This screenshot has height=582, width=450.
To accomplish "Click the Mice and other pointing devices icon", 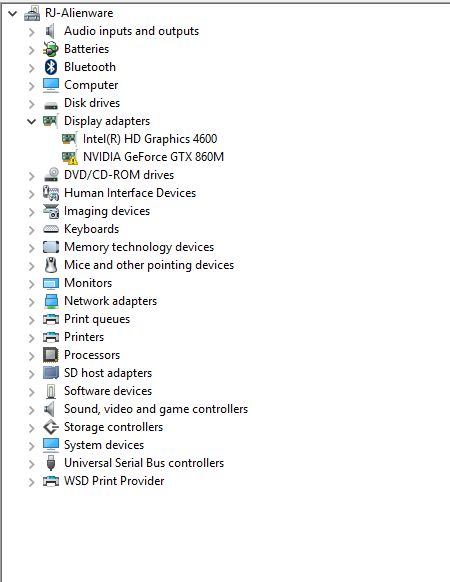I will click(51, 265).
